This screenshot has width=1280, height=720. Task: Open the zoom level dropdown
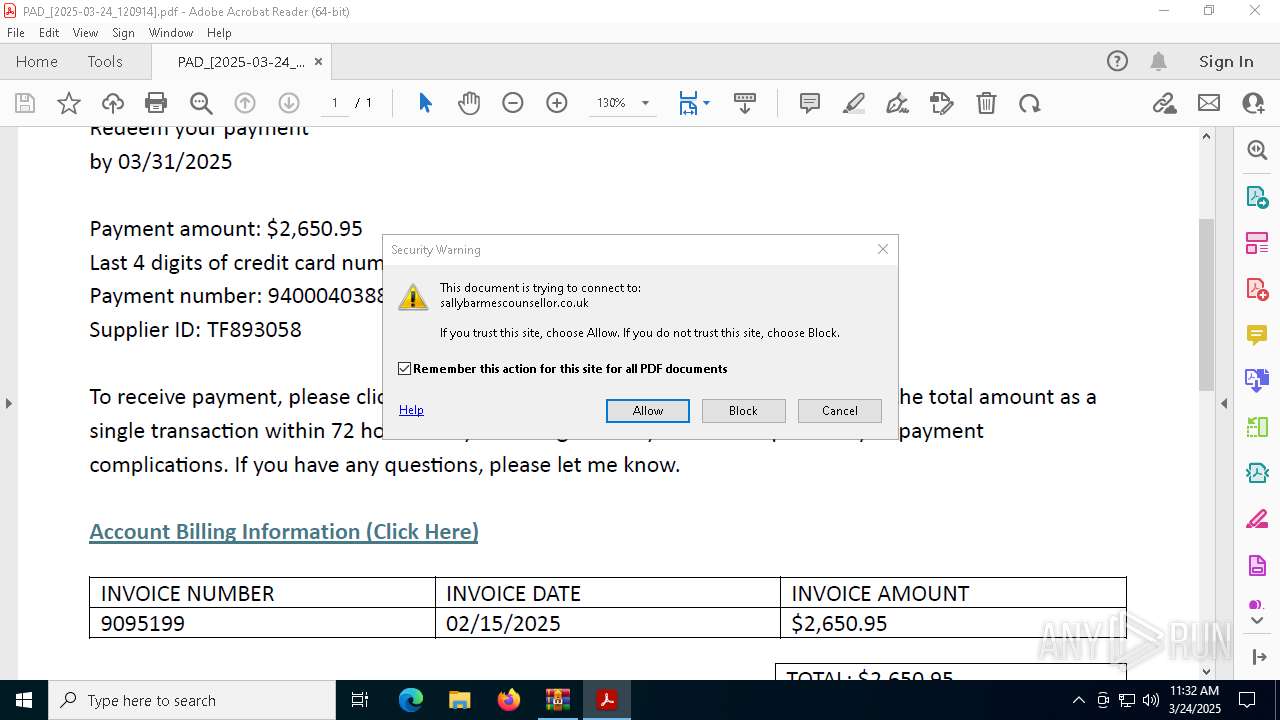pyautogui.click(x=645, y=103)
